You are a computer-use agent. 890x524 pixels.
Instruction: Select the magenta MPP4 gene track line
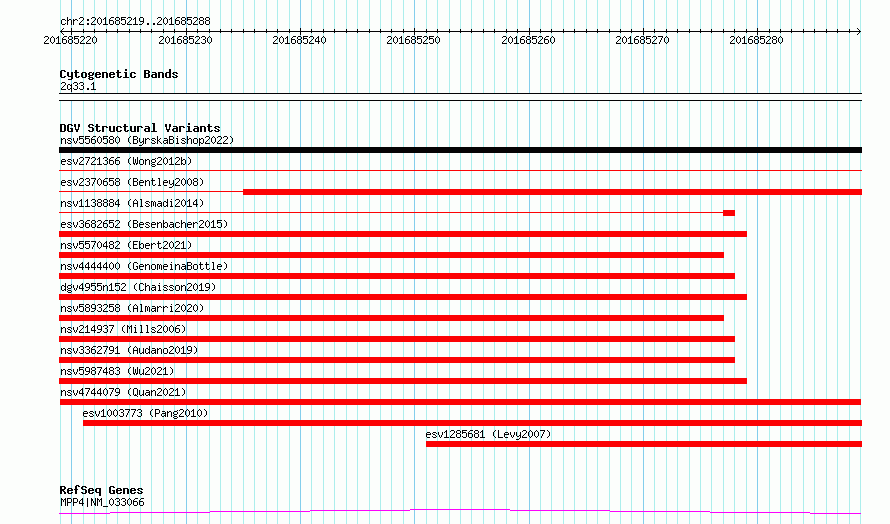click(x=460, y=511)
